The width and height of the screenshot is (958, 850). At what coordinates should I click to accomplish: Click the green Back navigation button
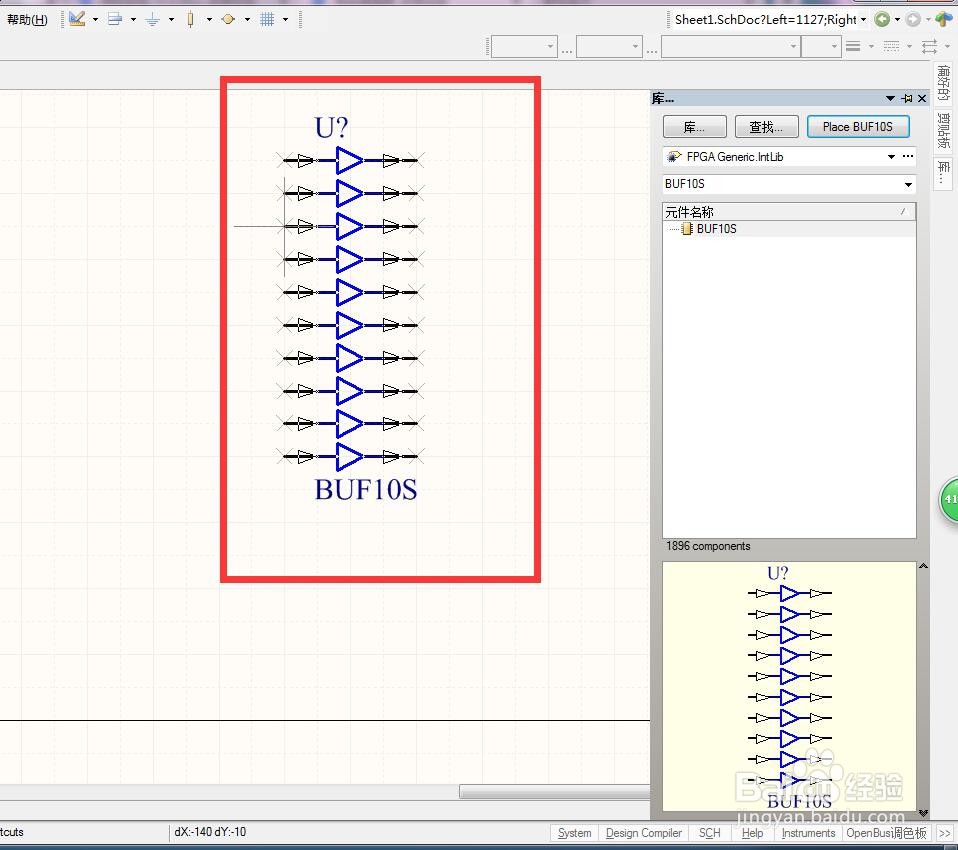882,20
